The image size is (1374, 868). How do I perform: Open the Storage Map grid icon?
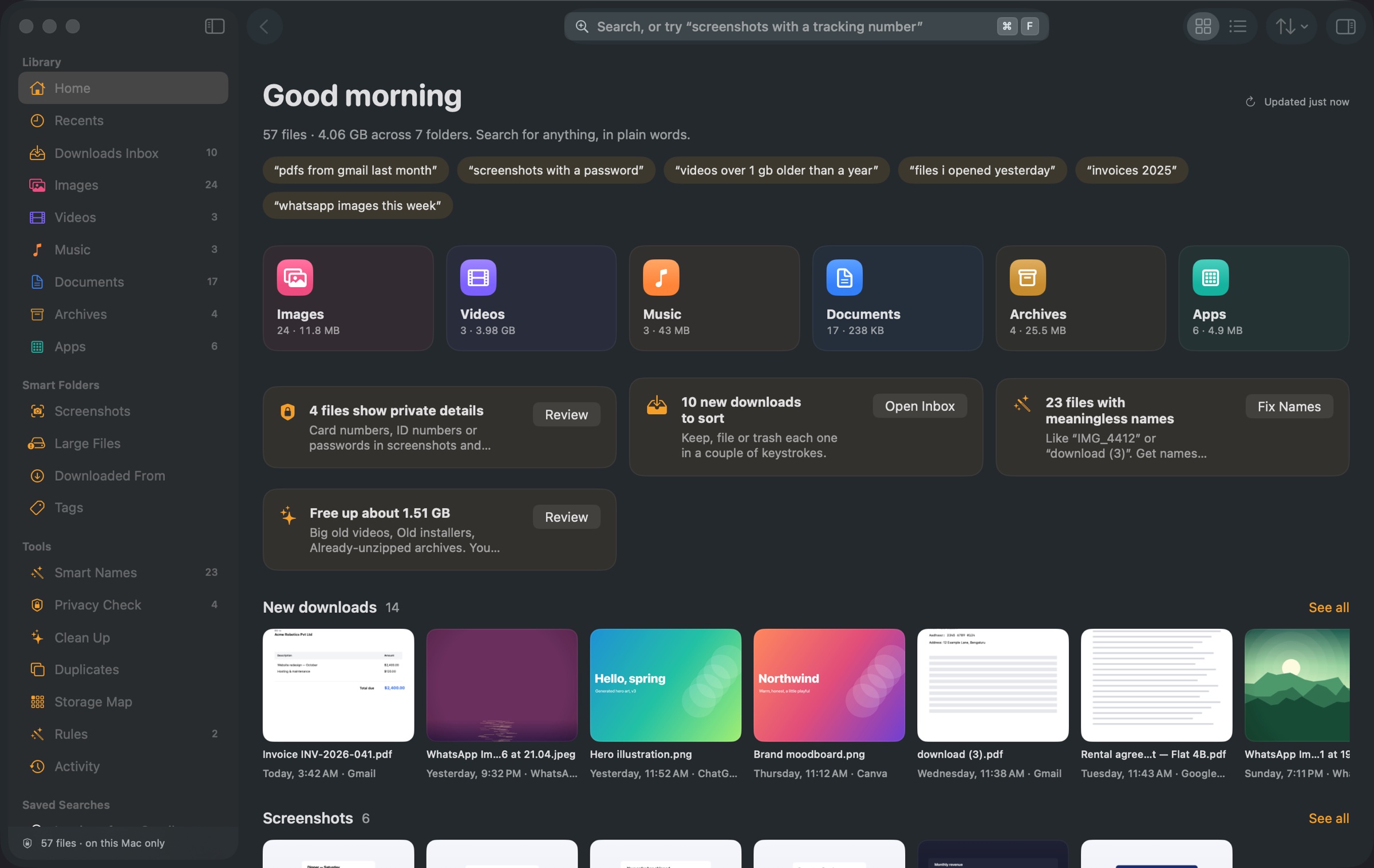tap(37, 702)
